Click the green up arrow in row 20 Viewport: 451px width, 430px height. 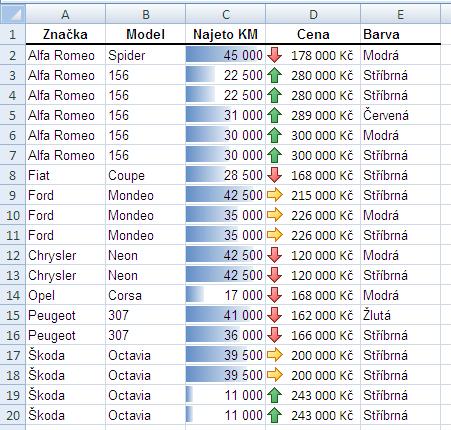(275, 415)
